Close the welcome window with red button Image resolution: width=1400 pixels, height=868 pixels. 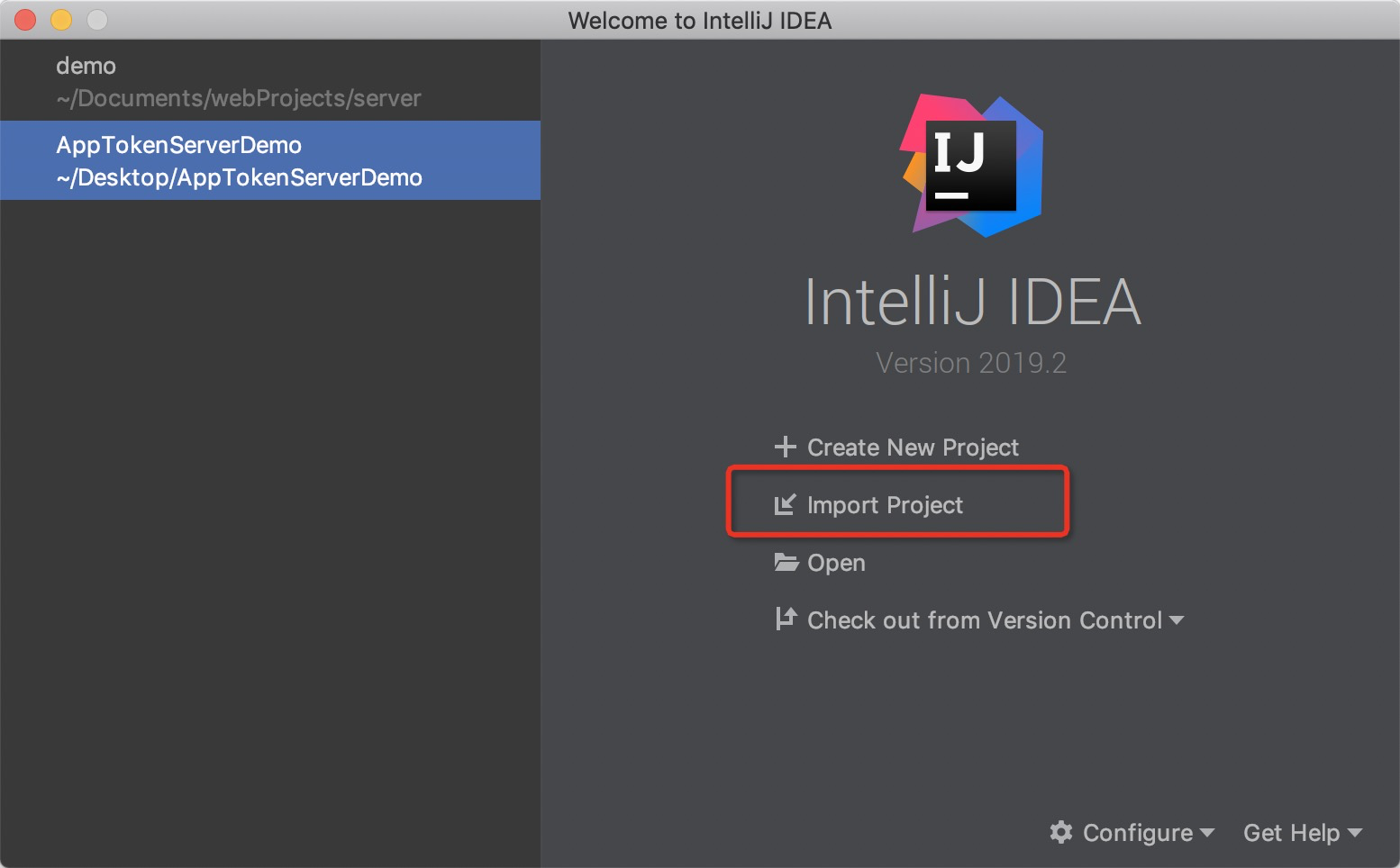(x=25, y=20)
